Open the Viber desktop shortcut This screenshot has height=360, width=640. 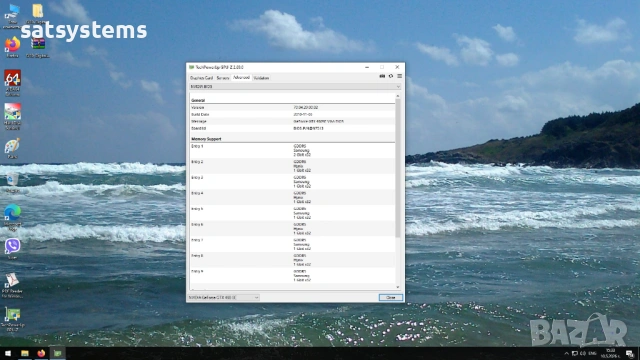click(13, 249)
